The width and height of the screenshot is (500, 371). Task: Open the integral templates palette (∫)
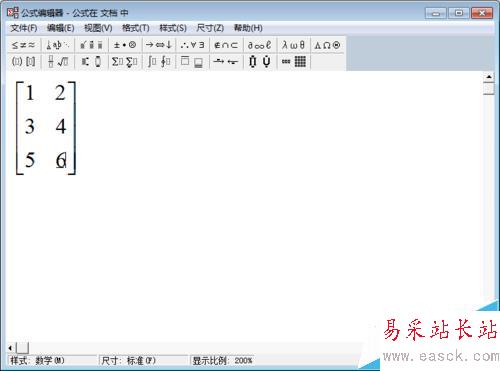click(x=159, y=62)
